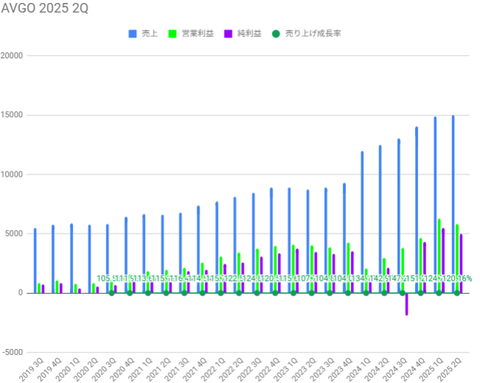This screenshot has width=480, height=383.
Task: Click the blue sales bar for 2025 2Q
Action: tap(453, 204)
